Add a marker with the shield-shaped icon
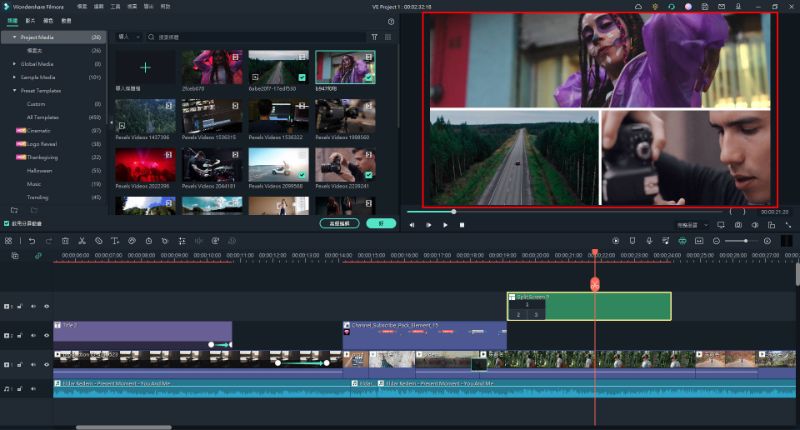This screenshot has width=800, height=430. tap(633, 241)
